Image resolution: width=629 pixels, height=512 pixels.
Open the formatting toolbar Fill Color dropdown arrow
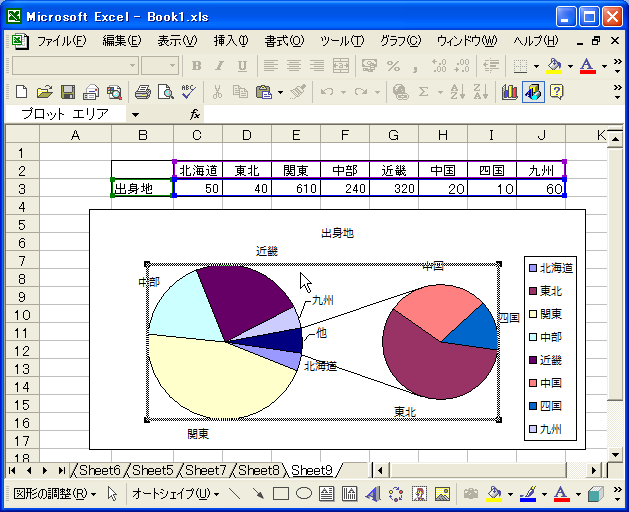[x=570, y=66]
